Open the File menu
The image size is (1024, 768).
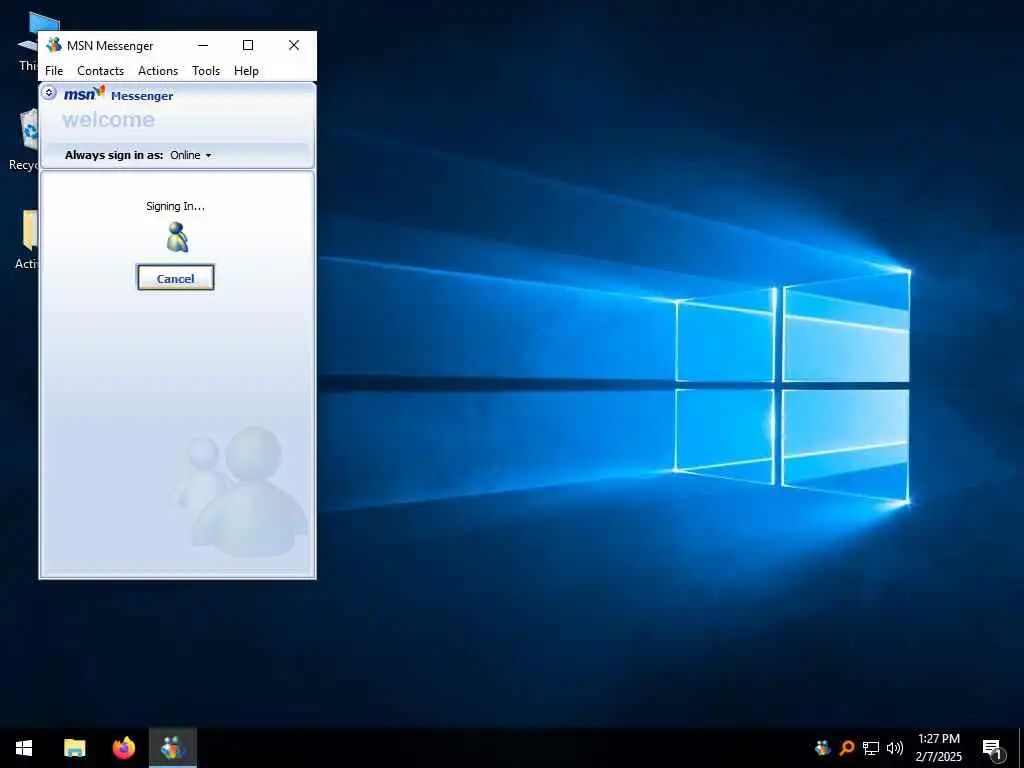[x=54, y=71]
